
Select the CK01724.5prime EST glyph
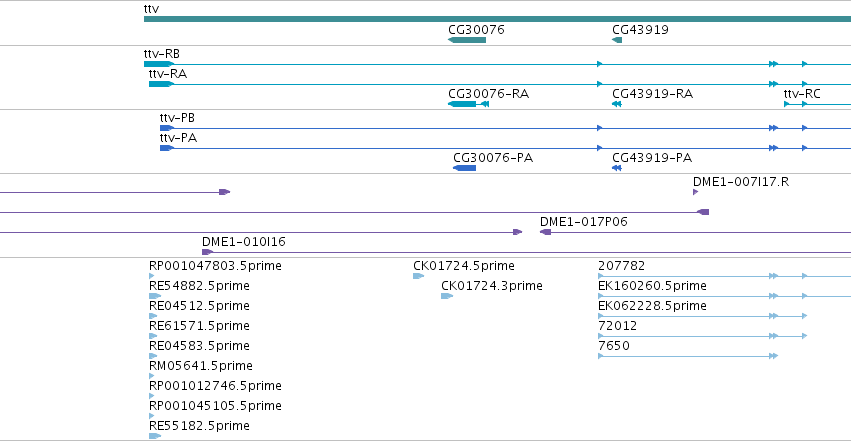418,276
